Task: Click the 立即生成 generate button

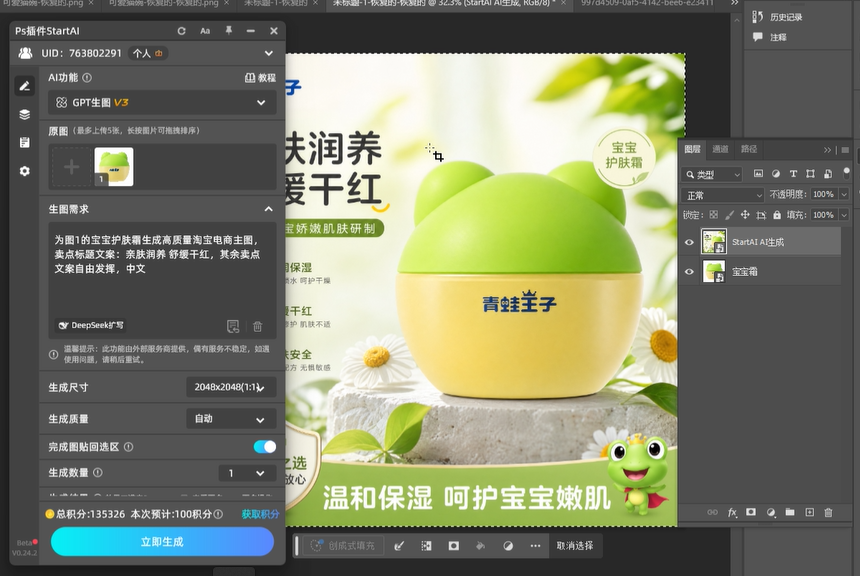Action: [162, 542]
